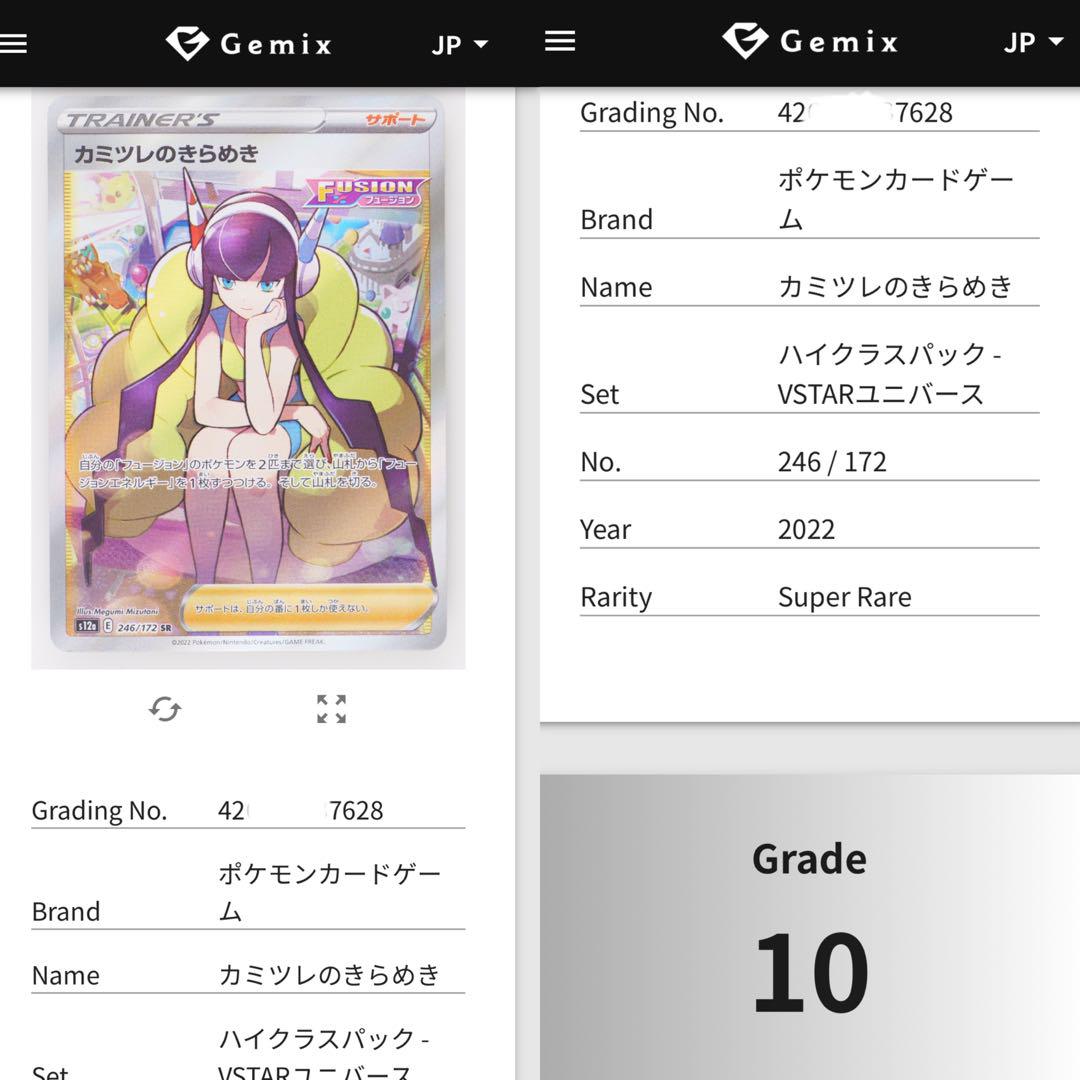This screenshot has height=1080, width=1080.
Task: Select the Name value in right screen
Action: tap(895, 287)
